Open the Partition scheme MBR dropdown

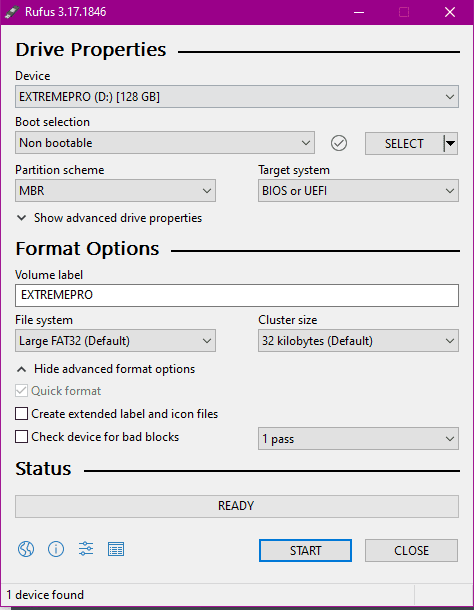point(115,191)
